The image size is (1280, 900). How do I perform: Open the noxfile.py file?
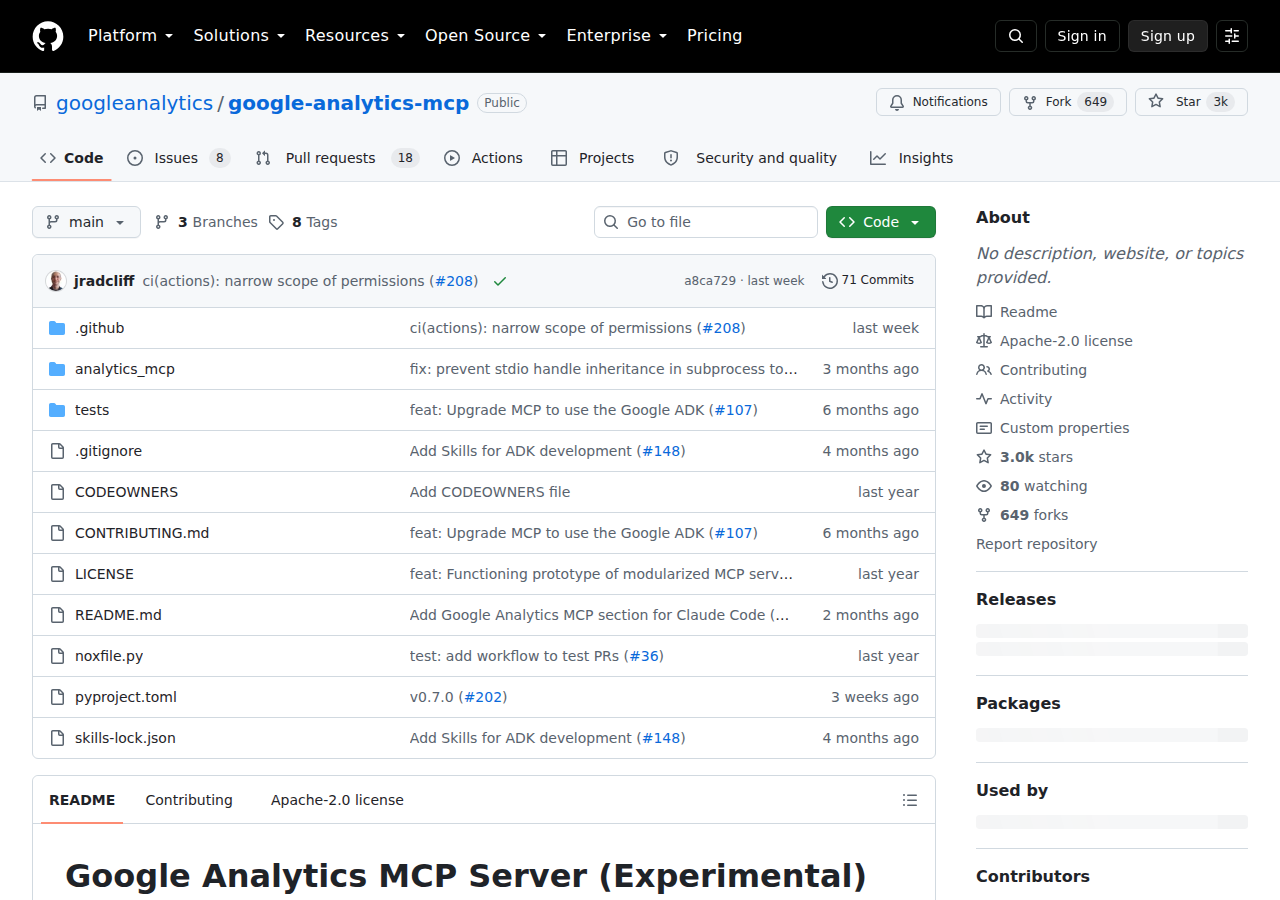point(109,656)
